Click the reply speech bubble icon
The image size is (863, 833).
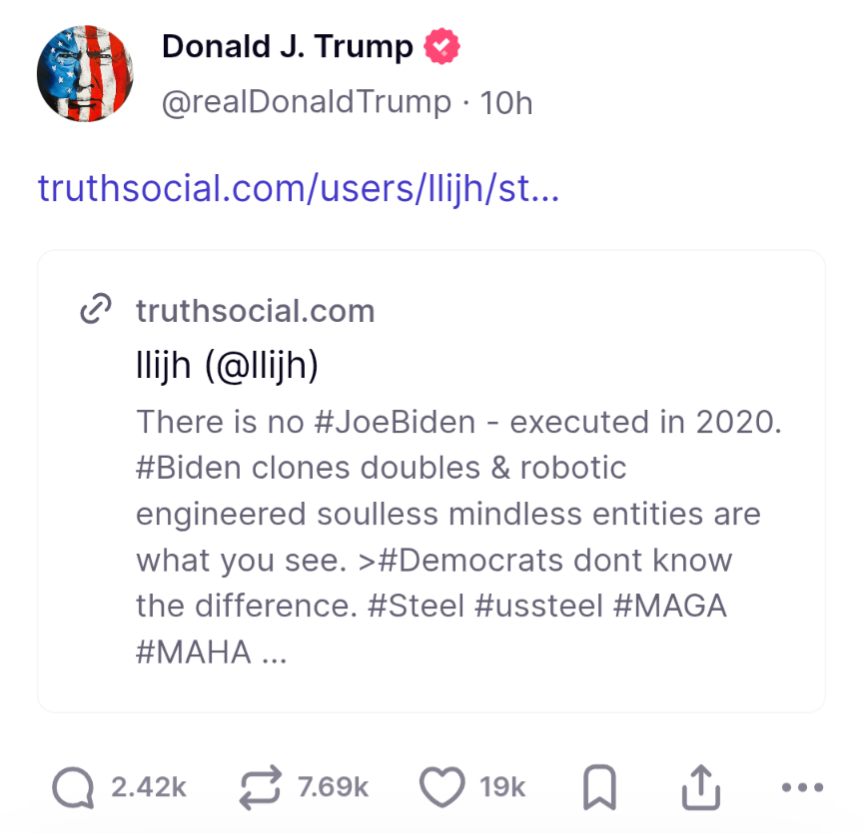72,788
